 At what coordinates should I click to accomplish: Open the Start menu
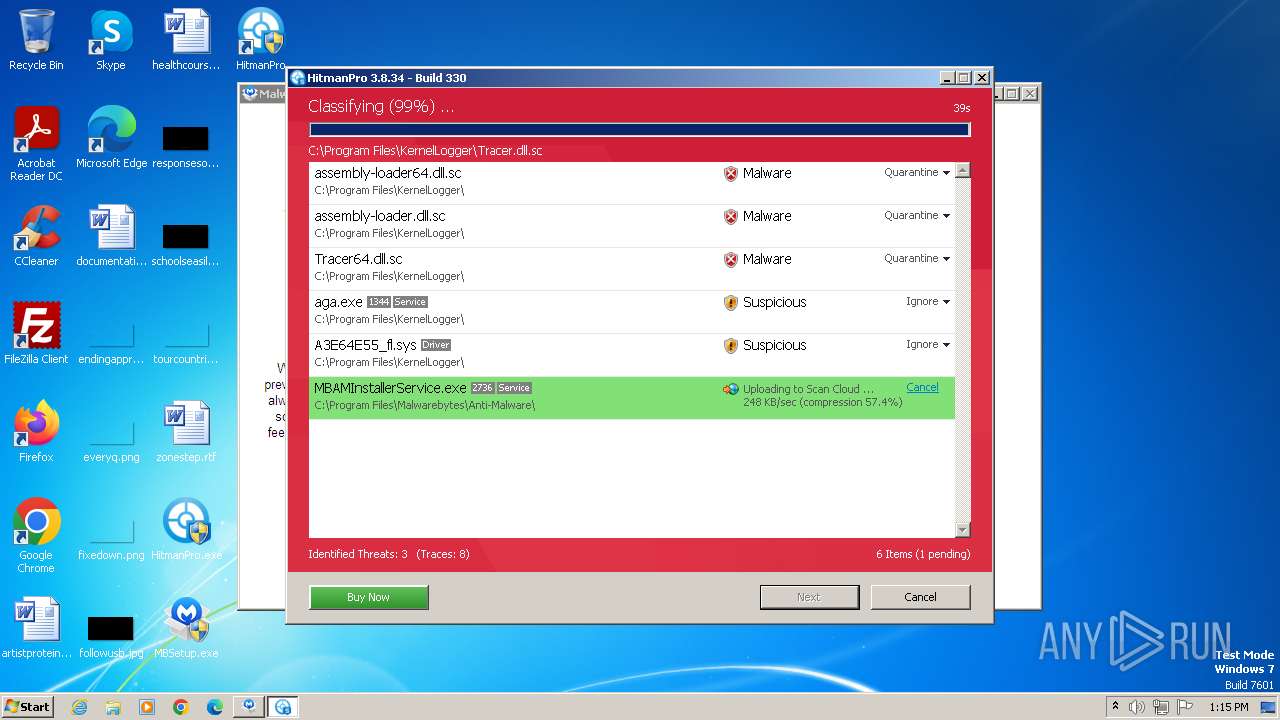click(x=27, y=707)
